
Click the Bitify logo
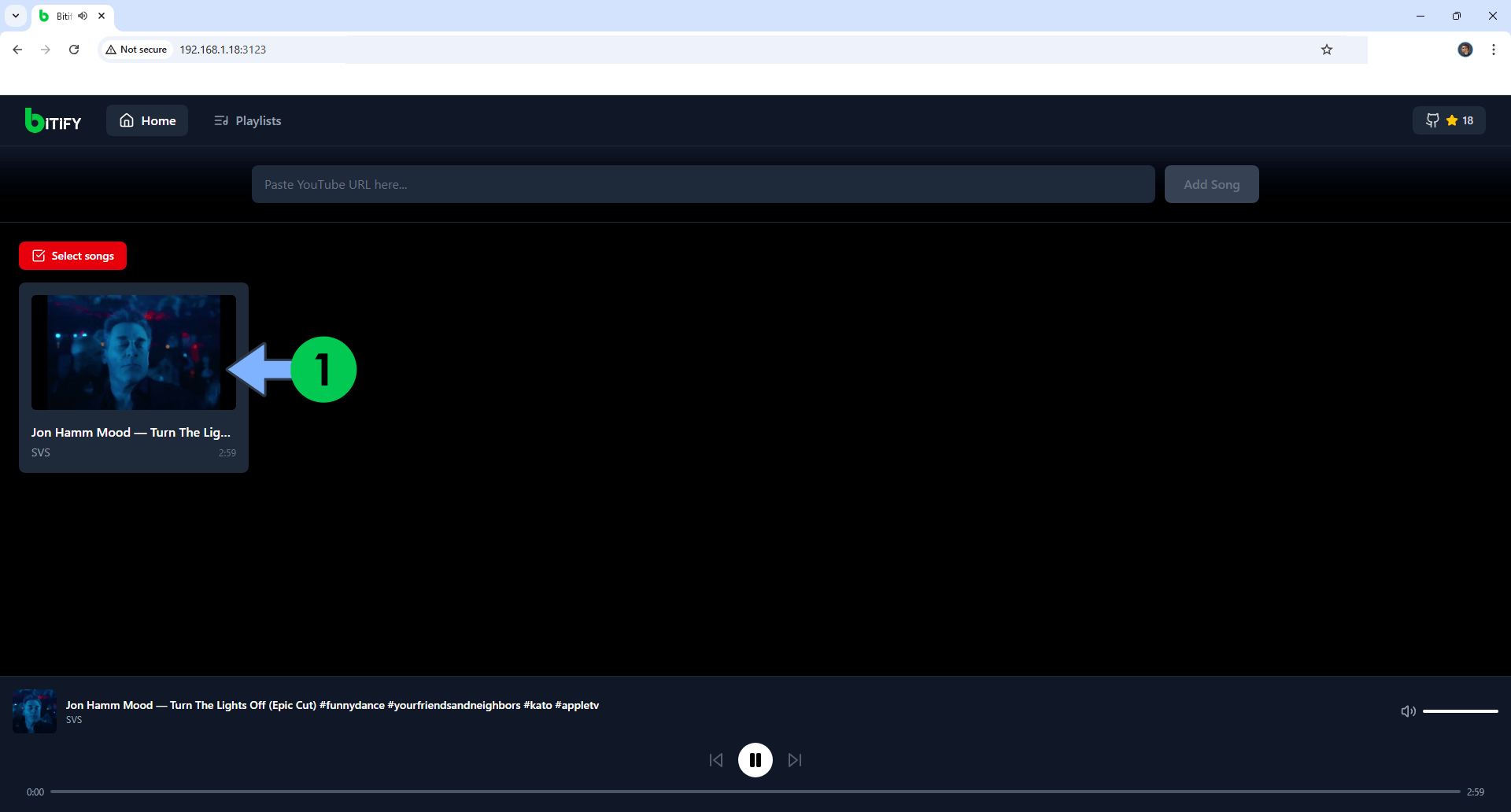point(52,120)
